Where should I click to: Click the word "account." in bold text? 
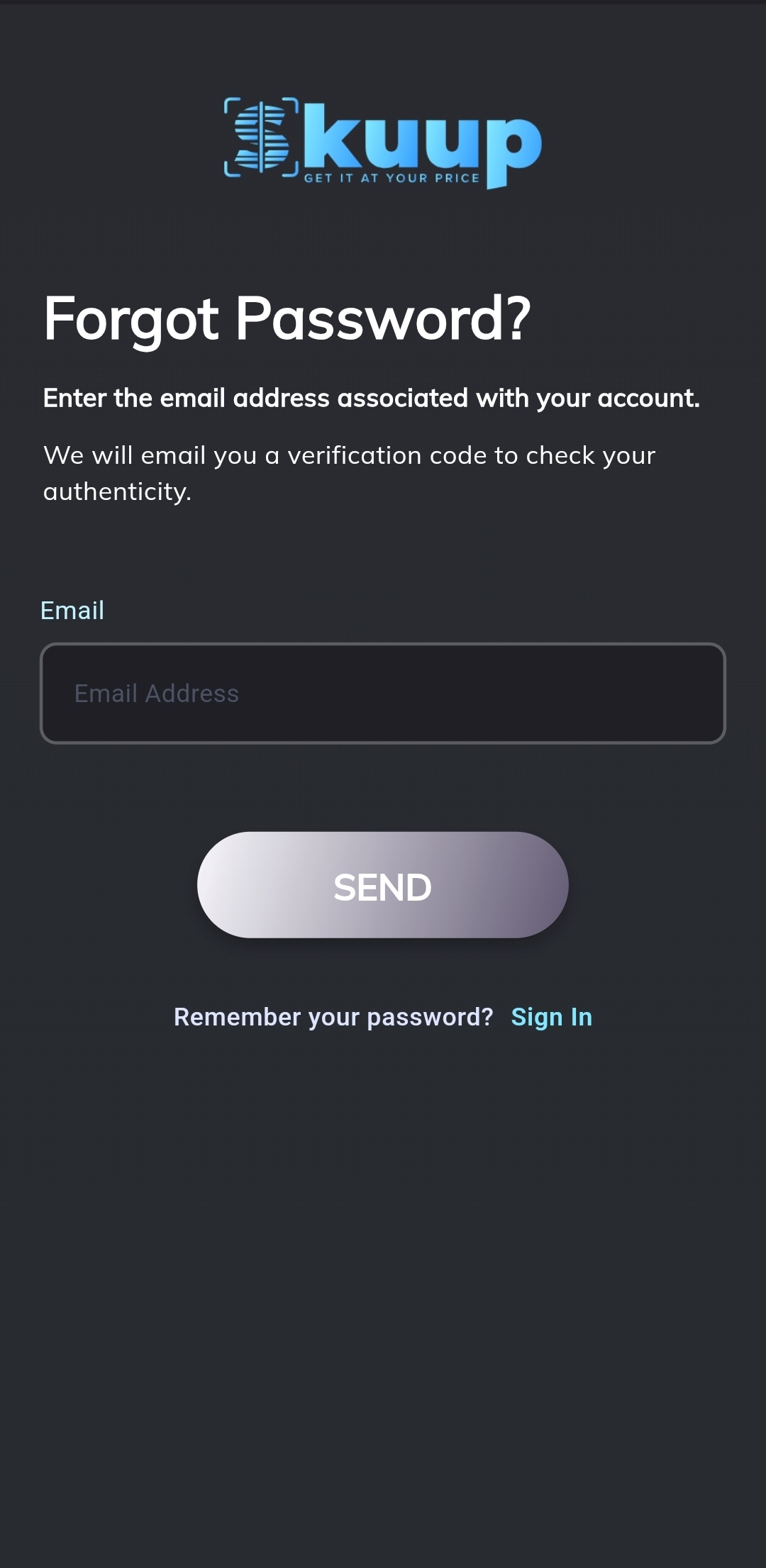[x=648, y=399]
